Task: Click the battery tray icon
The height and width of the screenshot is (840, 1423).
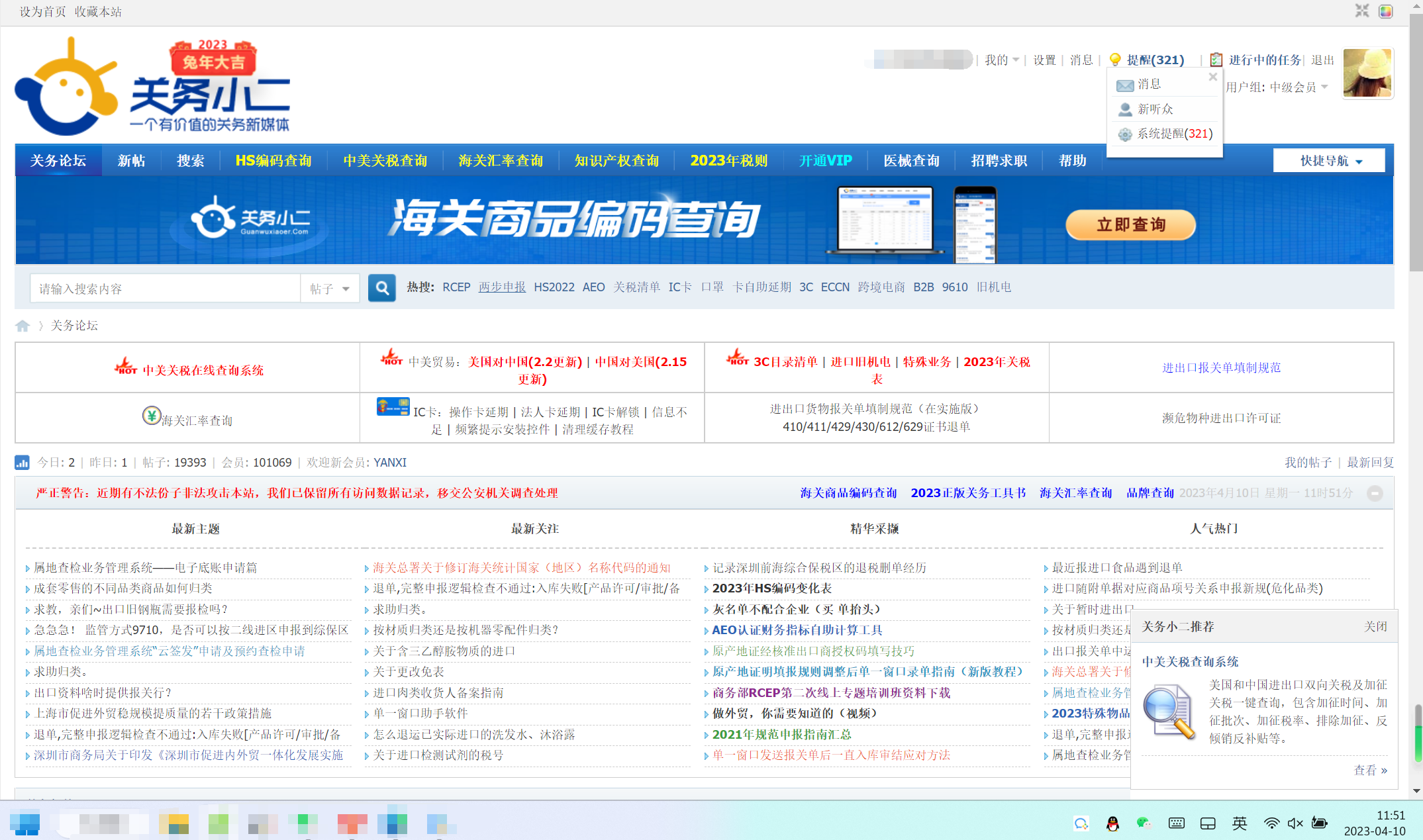Action: coord(1320,823)
